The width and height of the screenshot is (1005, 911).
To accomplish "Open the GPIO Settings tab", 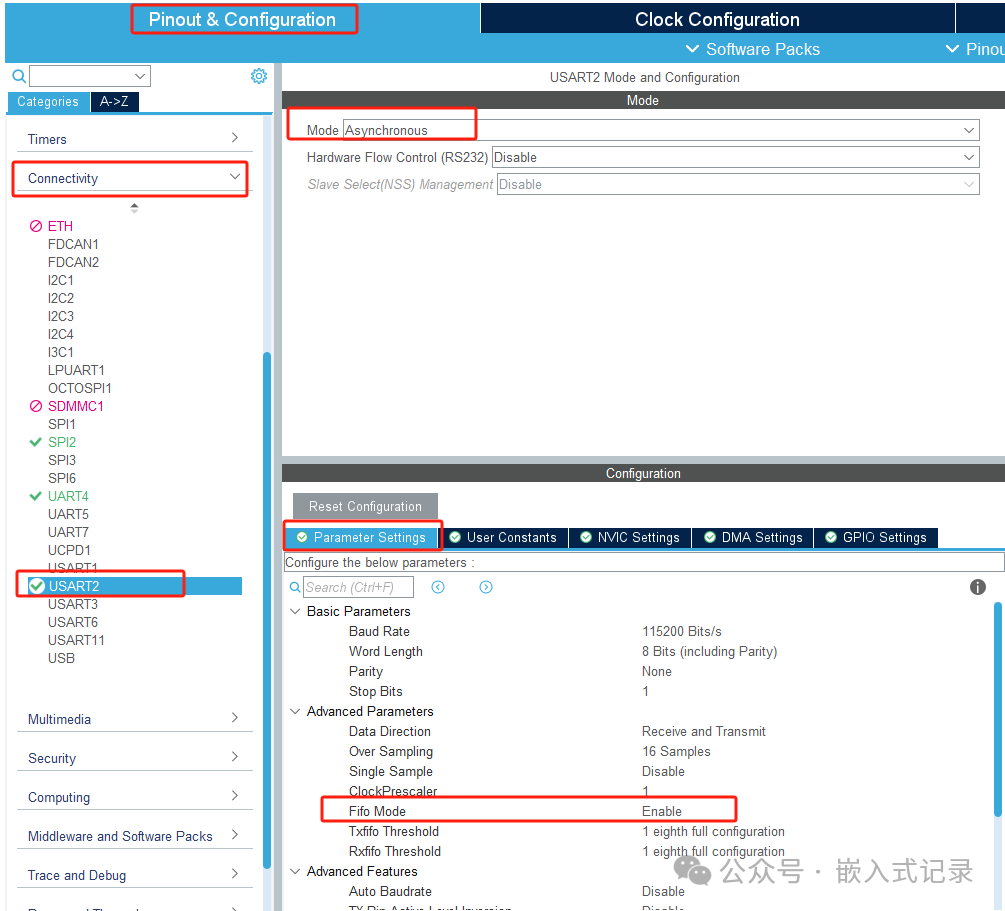I will click(876, 537).
